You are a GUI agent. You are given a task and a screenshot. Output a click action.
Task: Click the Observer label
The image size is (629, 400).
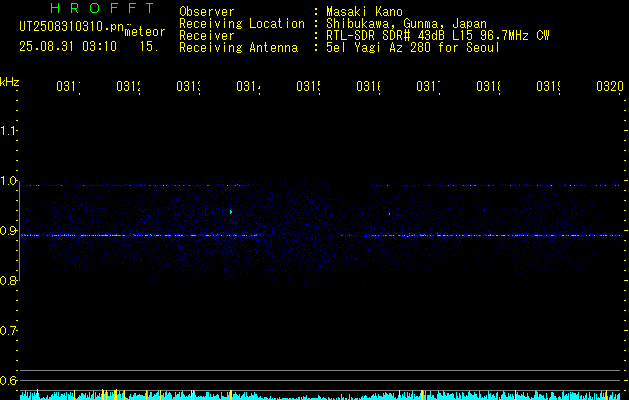(x=207, y=12)
